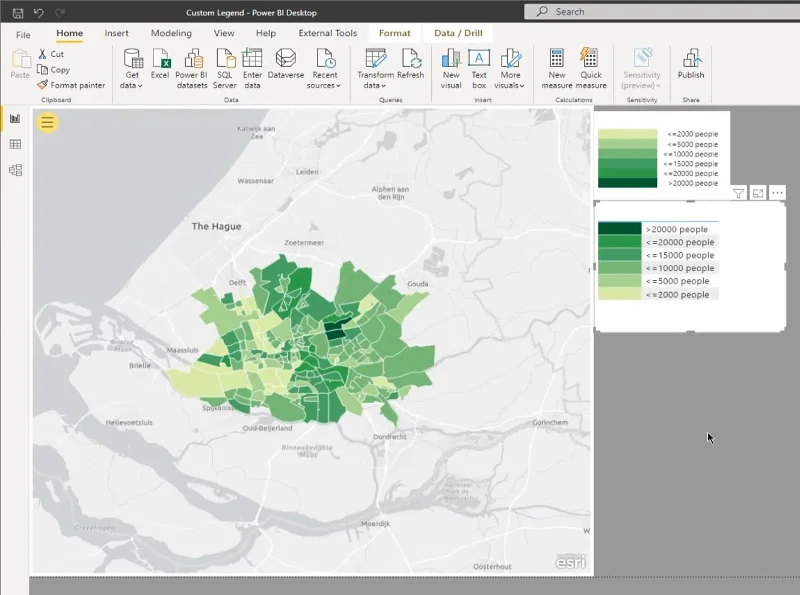Select the <=2000 people color swatch

619,294
